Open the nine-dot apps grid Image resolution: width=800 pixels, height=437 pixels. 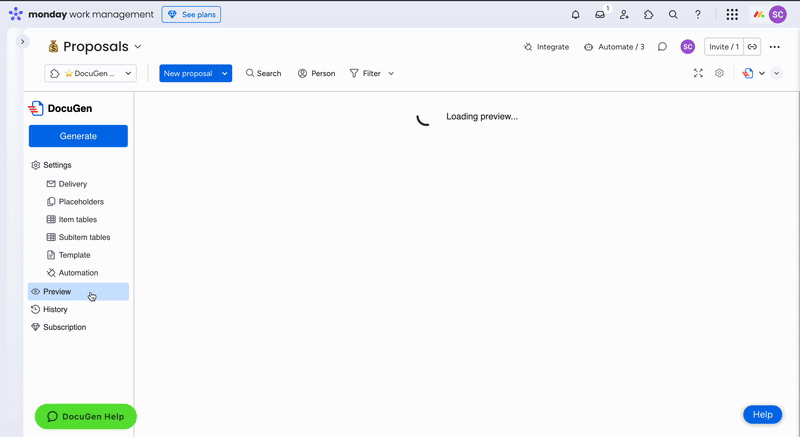tap(732, 15)
